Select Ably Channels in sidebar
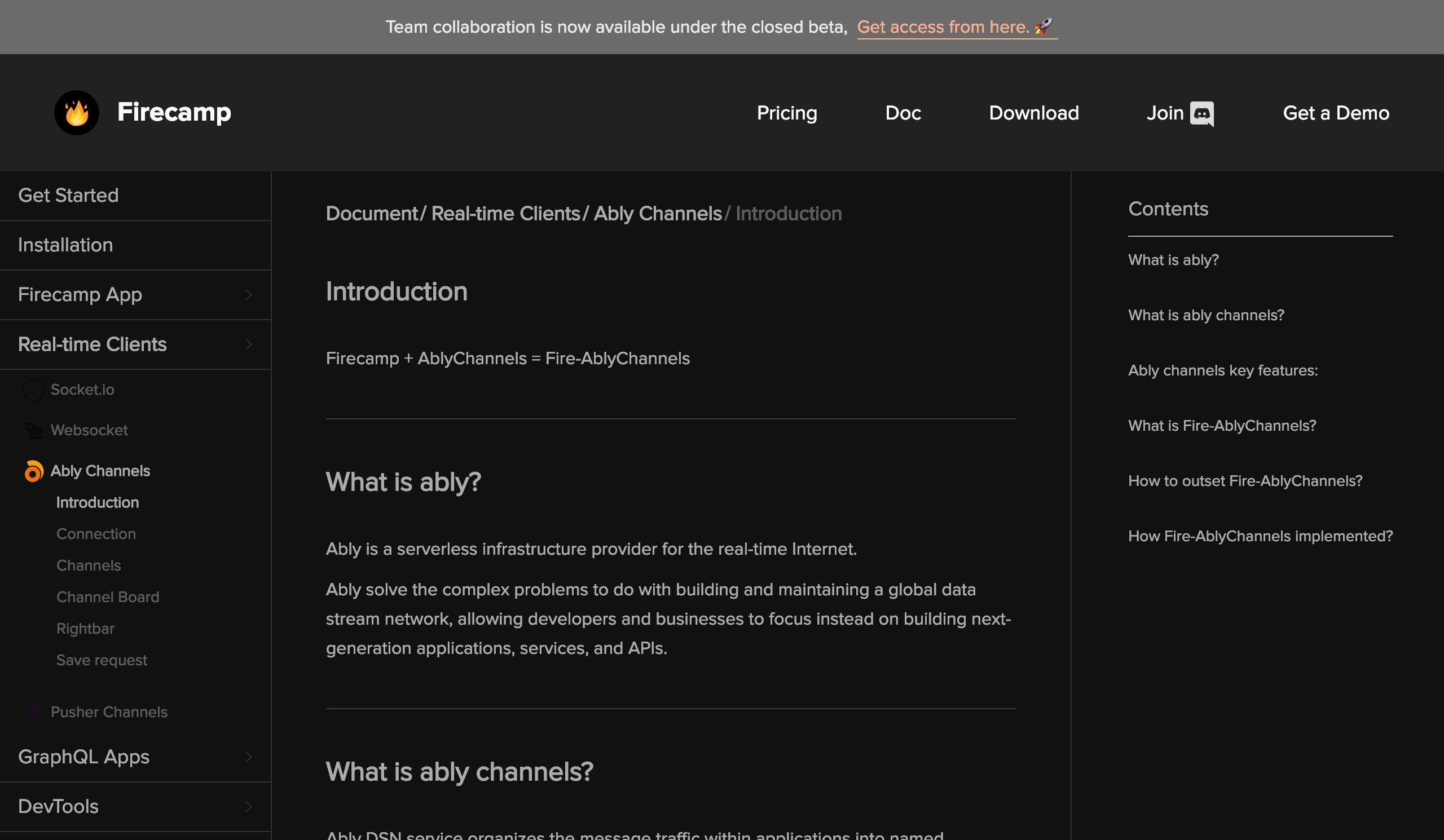The image size is (1444, 840). pos(100,471)
